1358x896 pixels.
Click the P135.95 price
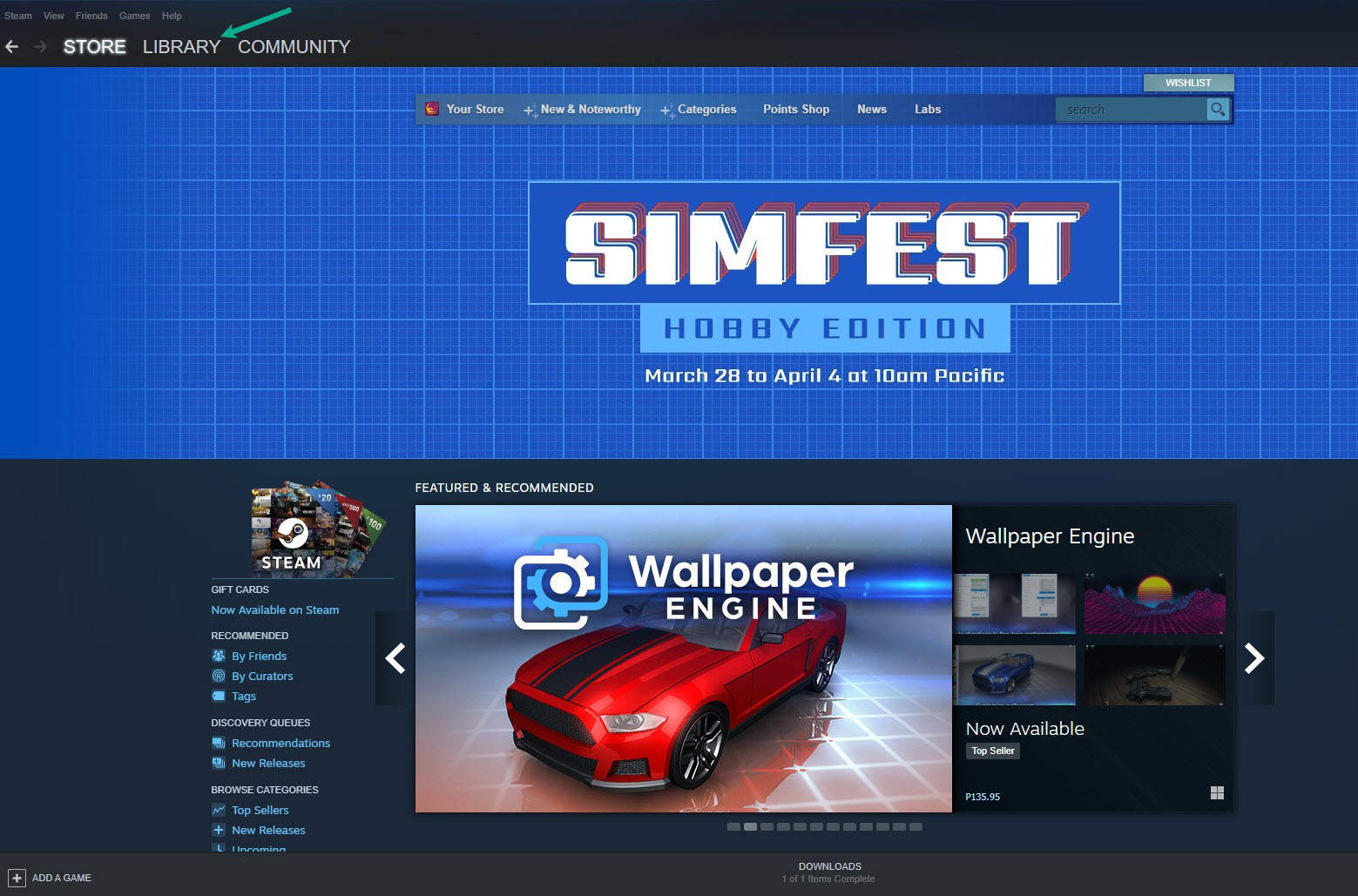[x=983, y=797]
